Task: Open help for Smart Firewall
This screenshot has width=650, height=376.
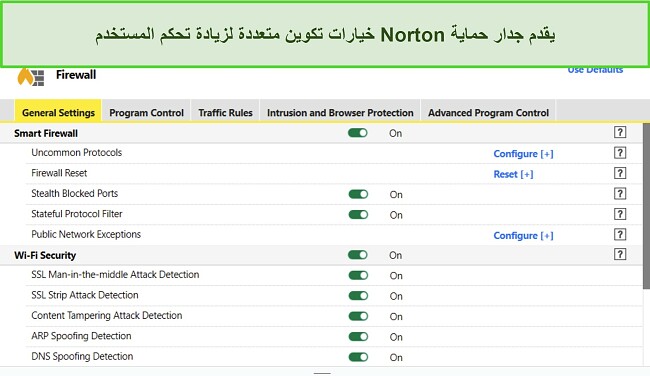Action: 620,133
